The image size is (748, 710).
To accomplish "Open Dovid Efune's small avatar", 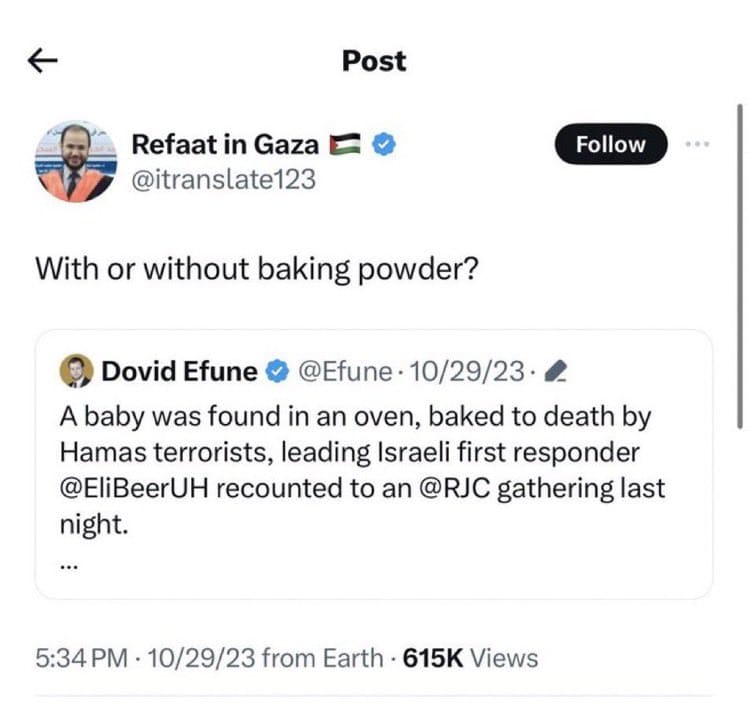I will tap(78, 373).
